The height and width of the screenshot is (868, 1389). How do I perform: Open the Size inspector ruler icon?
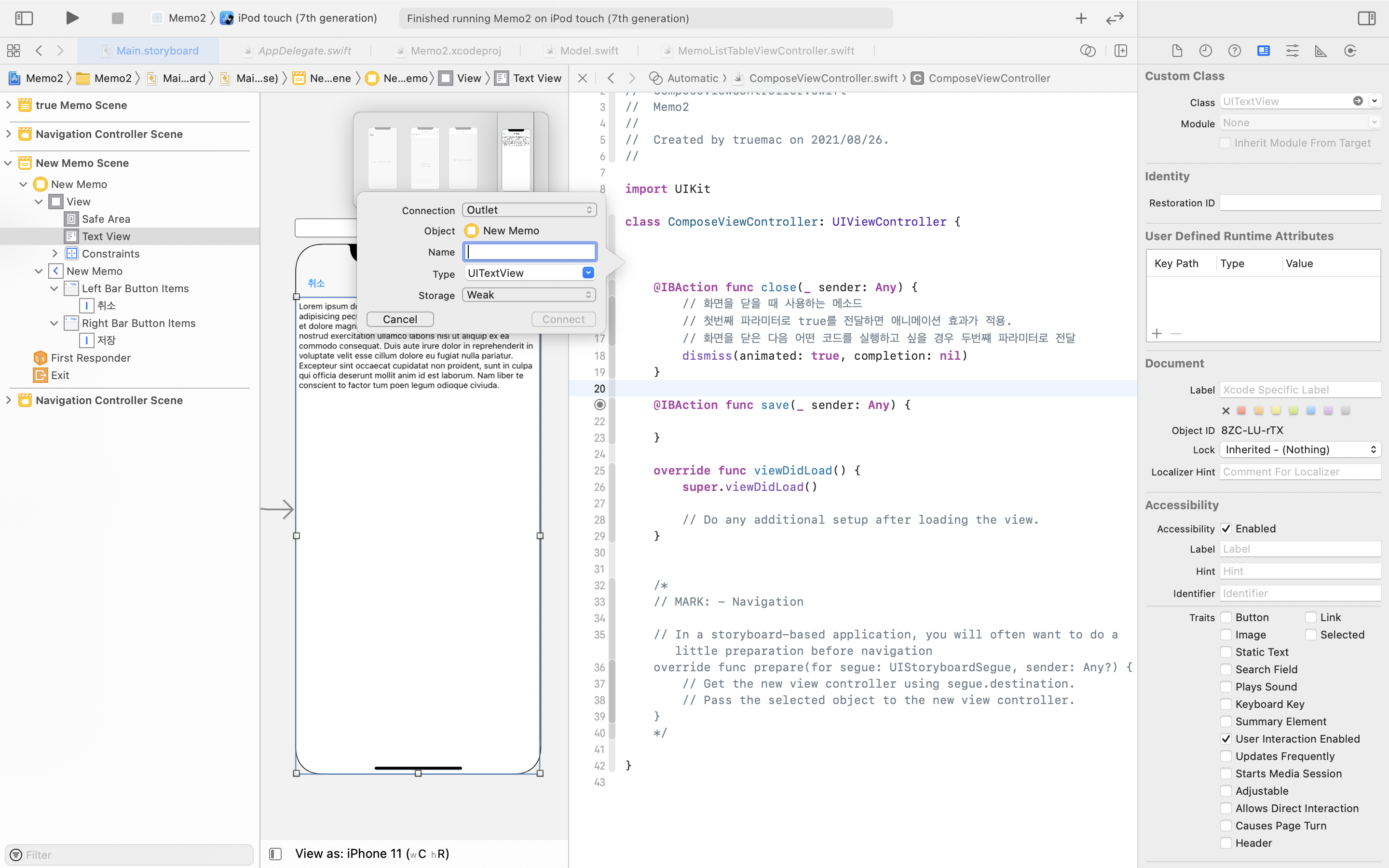[1321, 51]
